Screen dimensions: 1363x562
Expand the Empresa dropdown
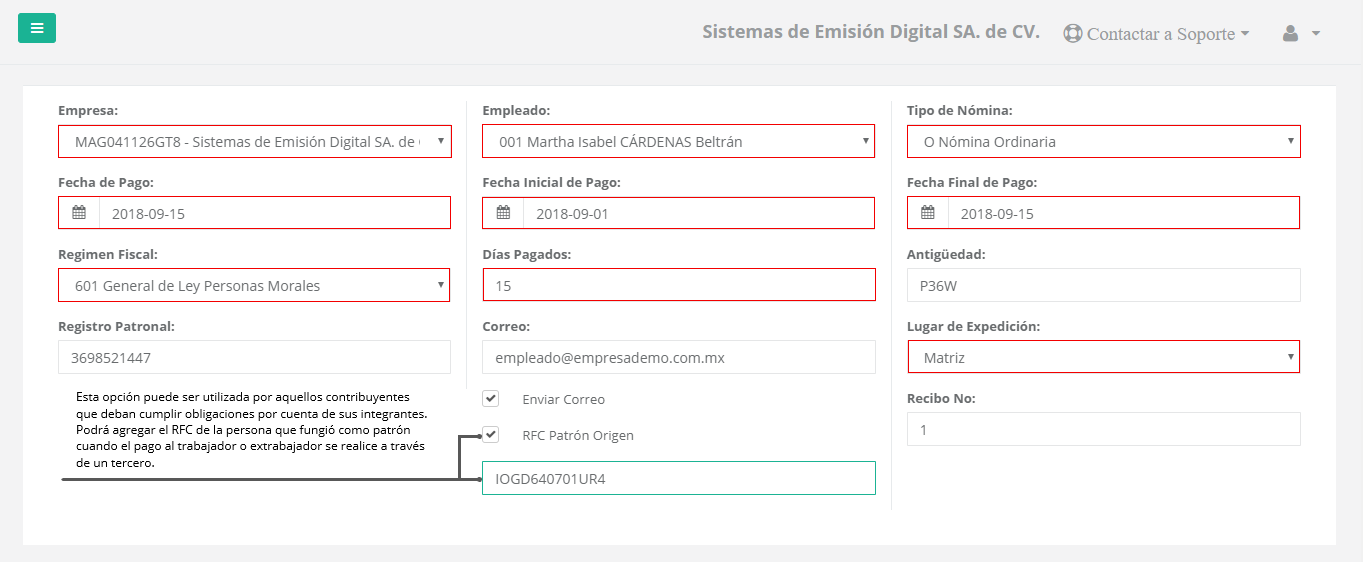tap(255, 141)
